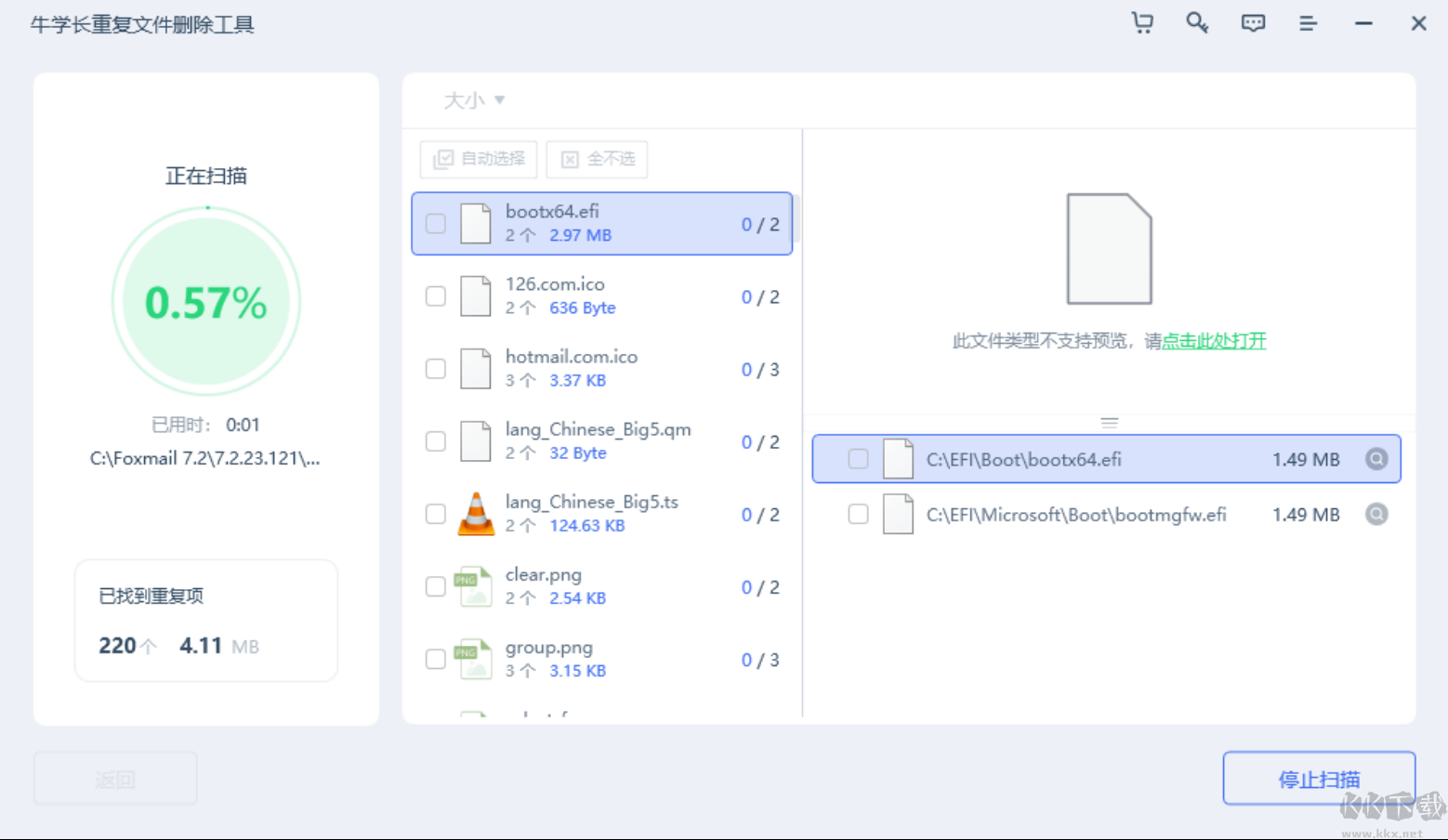Open the hamburger menu in title bar

pyautogui.click(x=1308, y=24)
